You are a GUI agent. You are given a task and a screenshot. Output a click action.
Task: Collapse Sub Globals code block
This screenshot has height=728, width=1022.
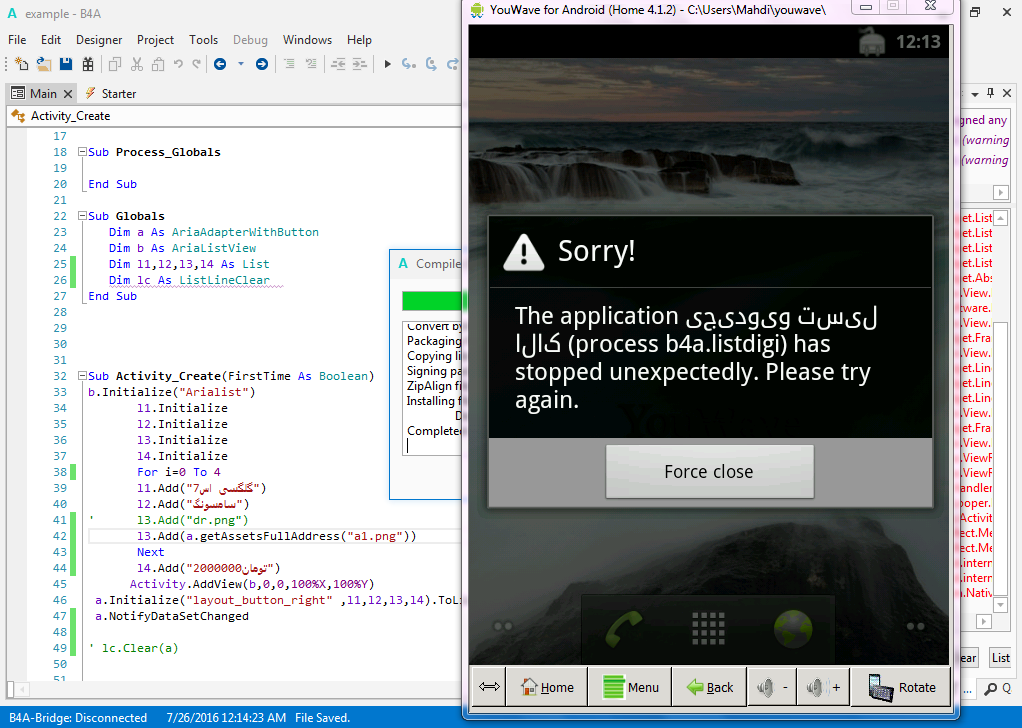pos(81,216)
